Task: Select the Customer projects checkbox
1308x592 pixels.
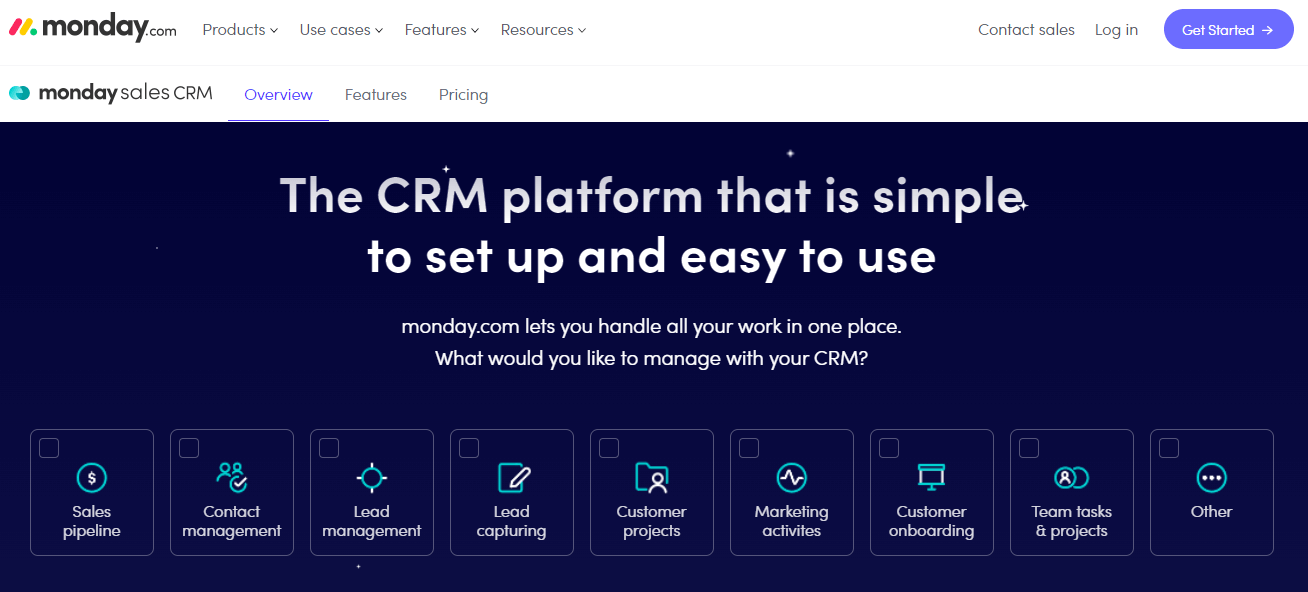Action: pyautogui.click(x=609, y=448)
